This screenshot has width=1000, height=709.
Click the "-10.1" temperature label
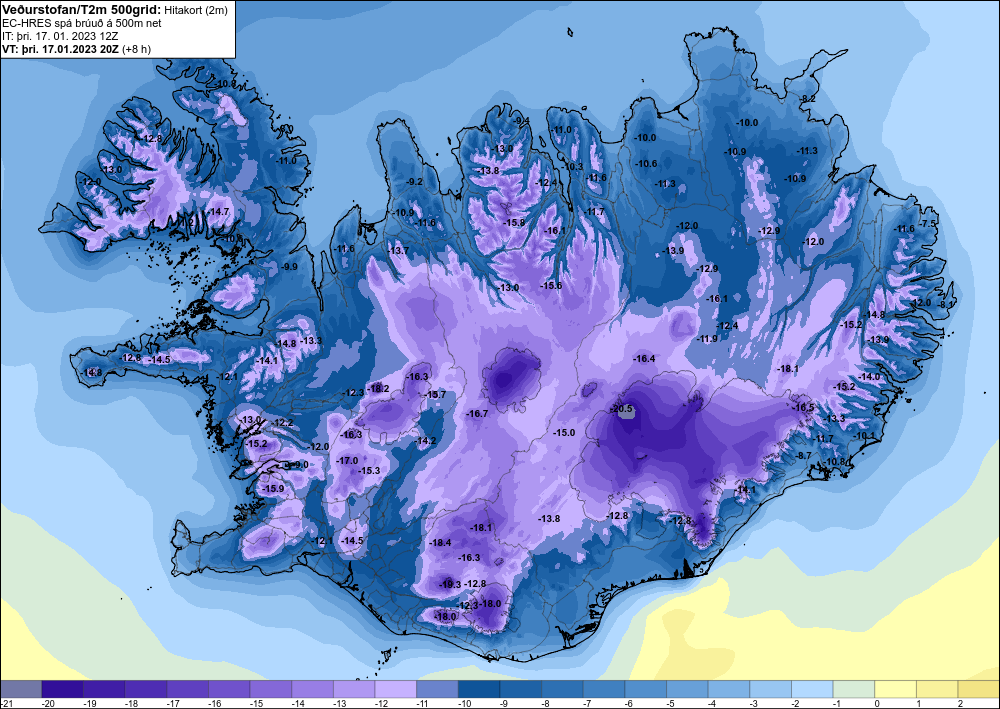tap(865, 436)
